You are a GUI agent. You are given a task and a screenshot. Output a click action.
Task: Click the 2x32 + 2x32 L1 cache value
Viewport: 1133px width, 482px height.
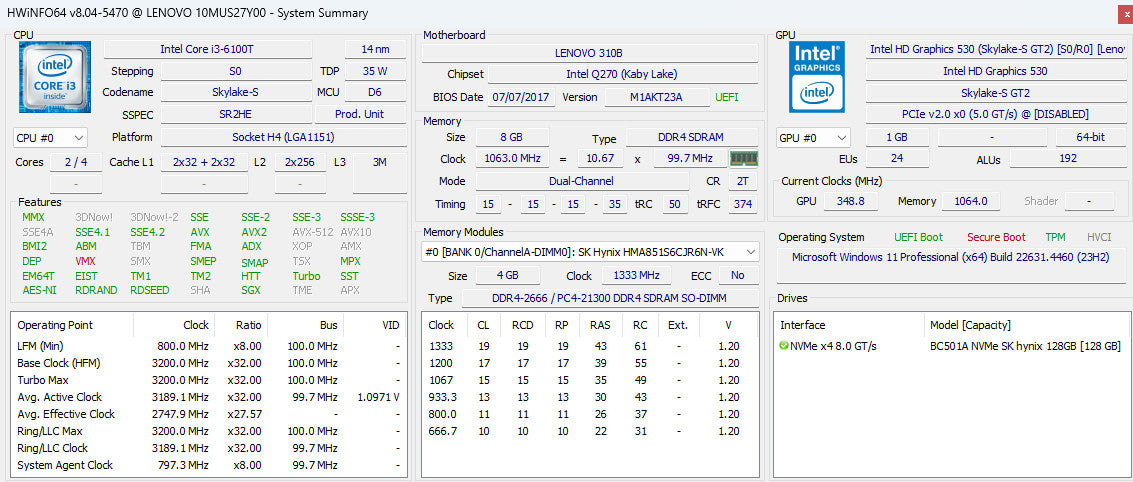[x=204, y=163]
